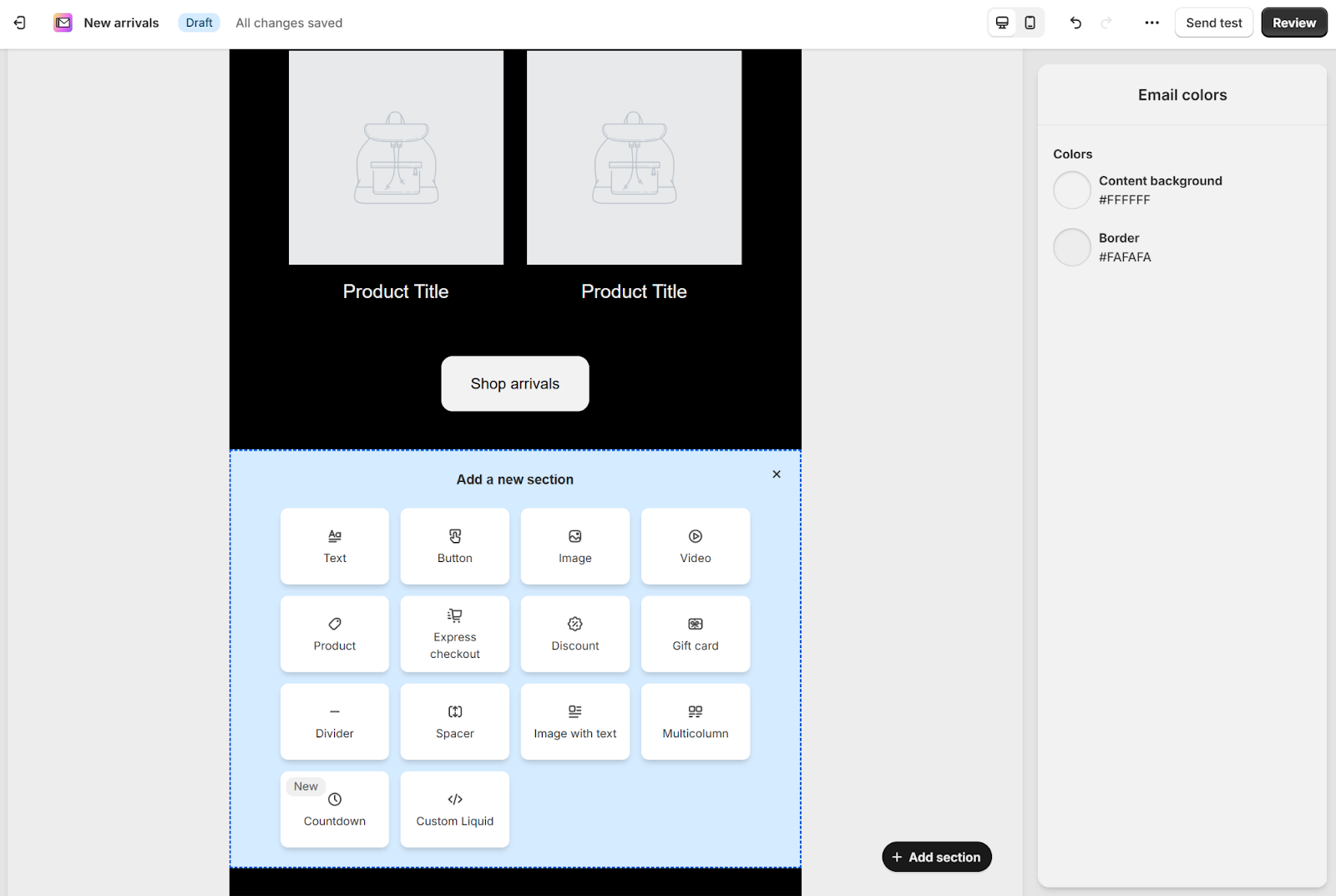Screen dimensions: 1336x896
Task: Add a Discount section
Action: [574, 634]
